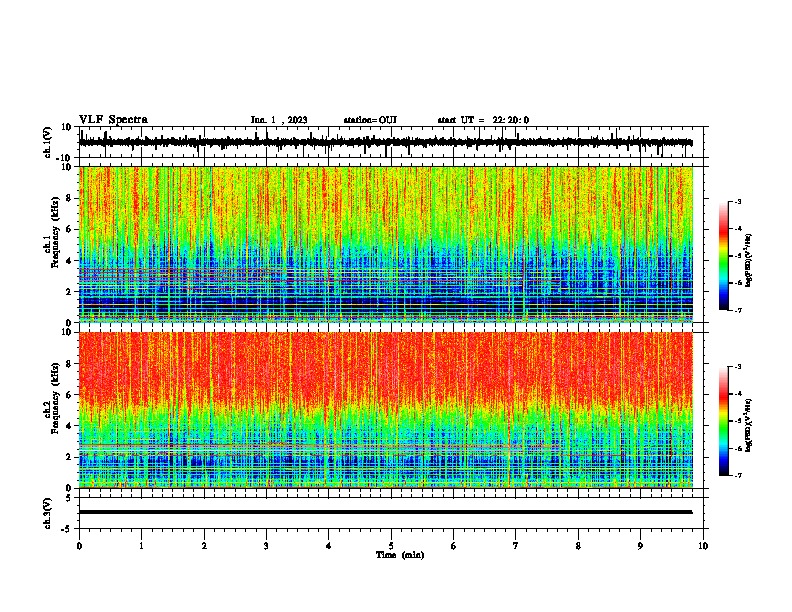This screenshot has width=792, height=612.
Task: Click inside the ch.2 spectrogram panel
Action: tap(385, 410)
